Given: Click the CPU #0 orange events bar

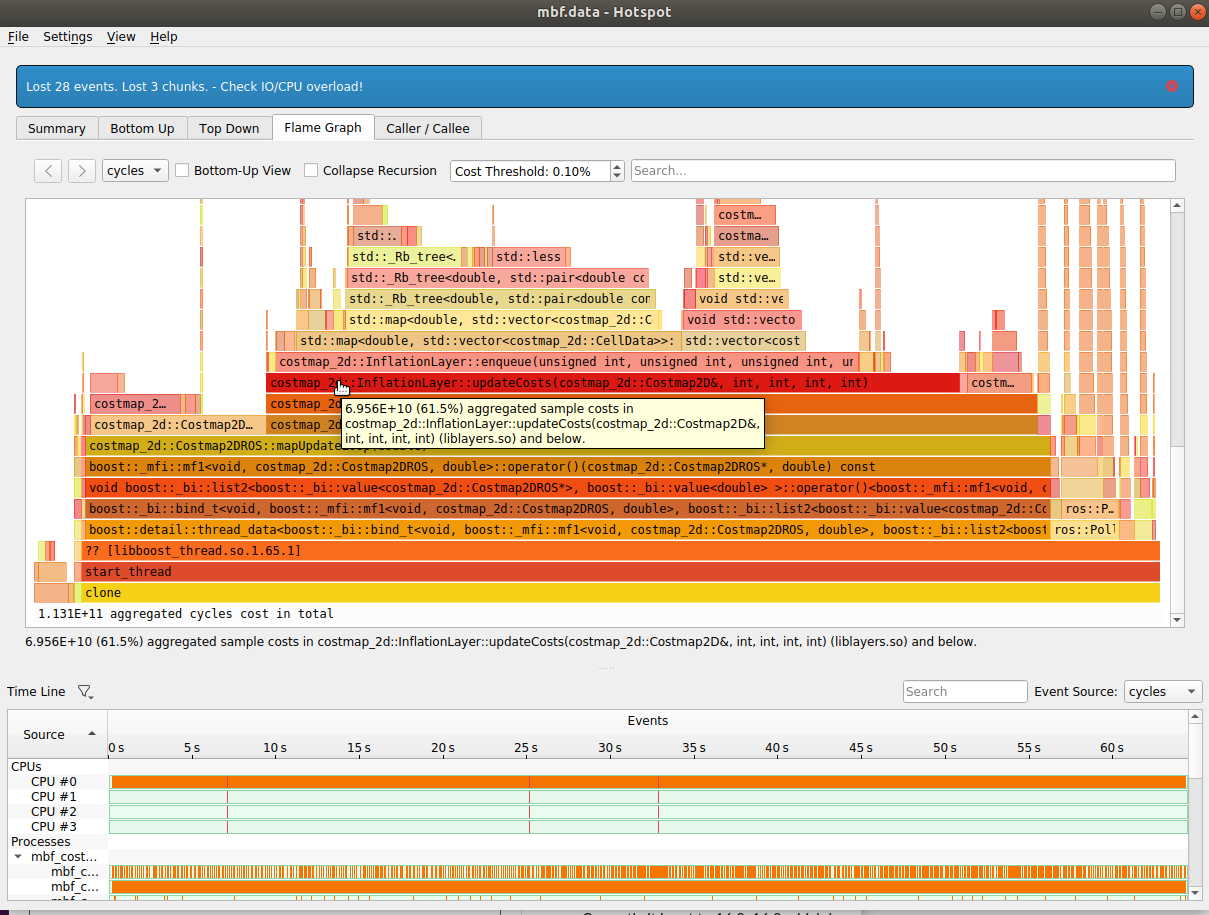Looking at the screenshot, I should [x=648, y=781].
